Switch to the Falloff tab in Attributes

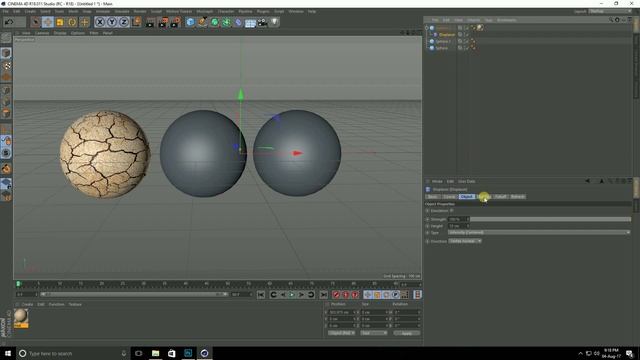(501, 197)
